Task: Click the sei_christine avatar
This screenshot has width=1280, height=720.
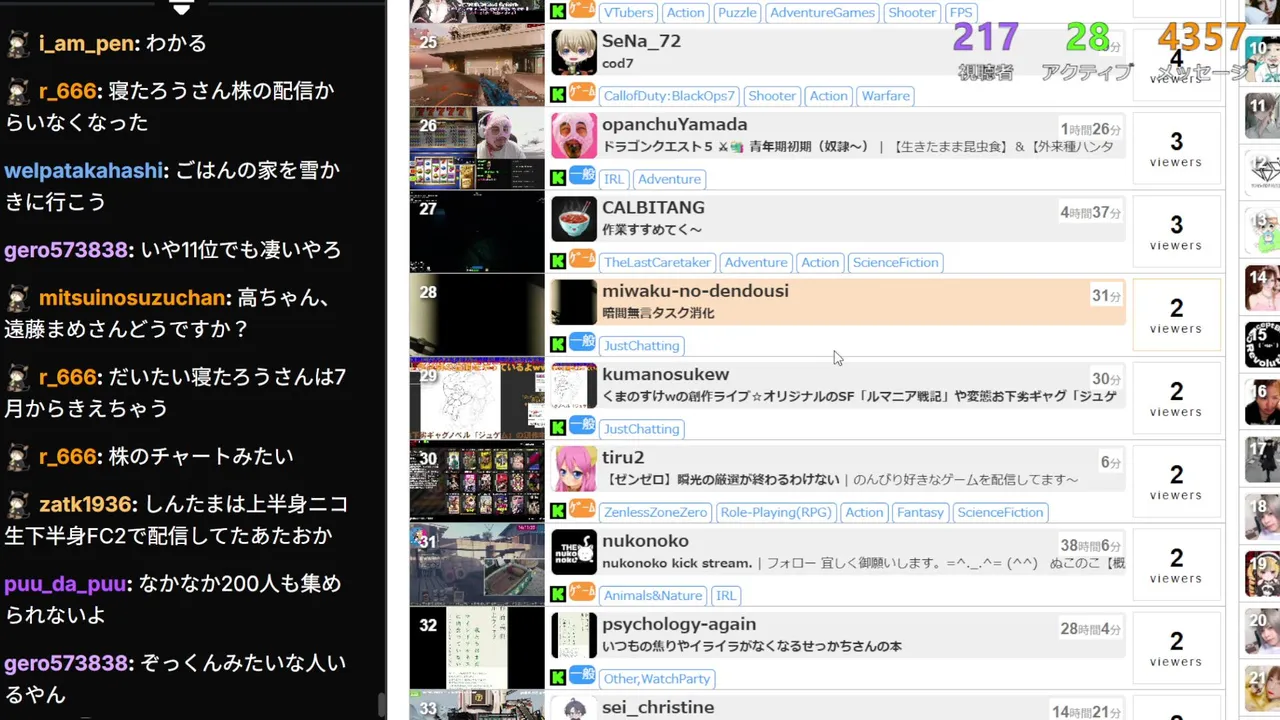Action: coord(574,708)
